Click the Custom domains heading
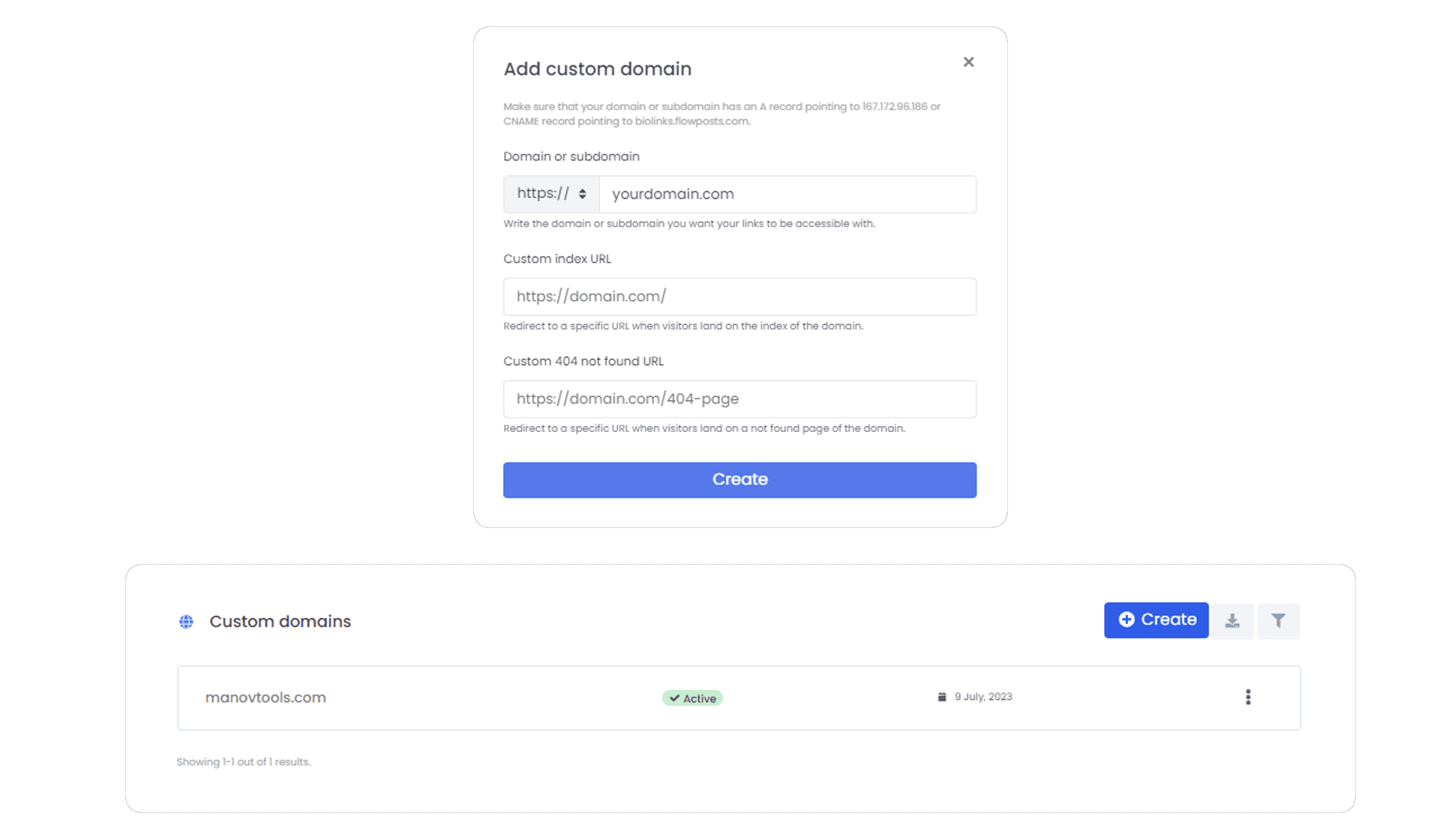 coord(280,622)
